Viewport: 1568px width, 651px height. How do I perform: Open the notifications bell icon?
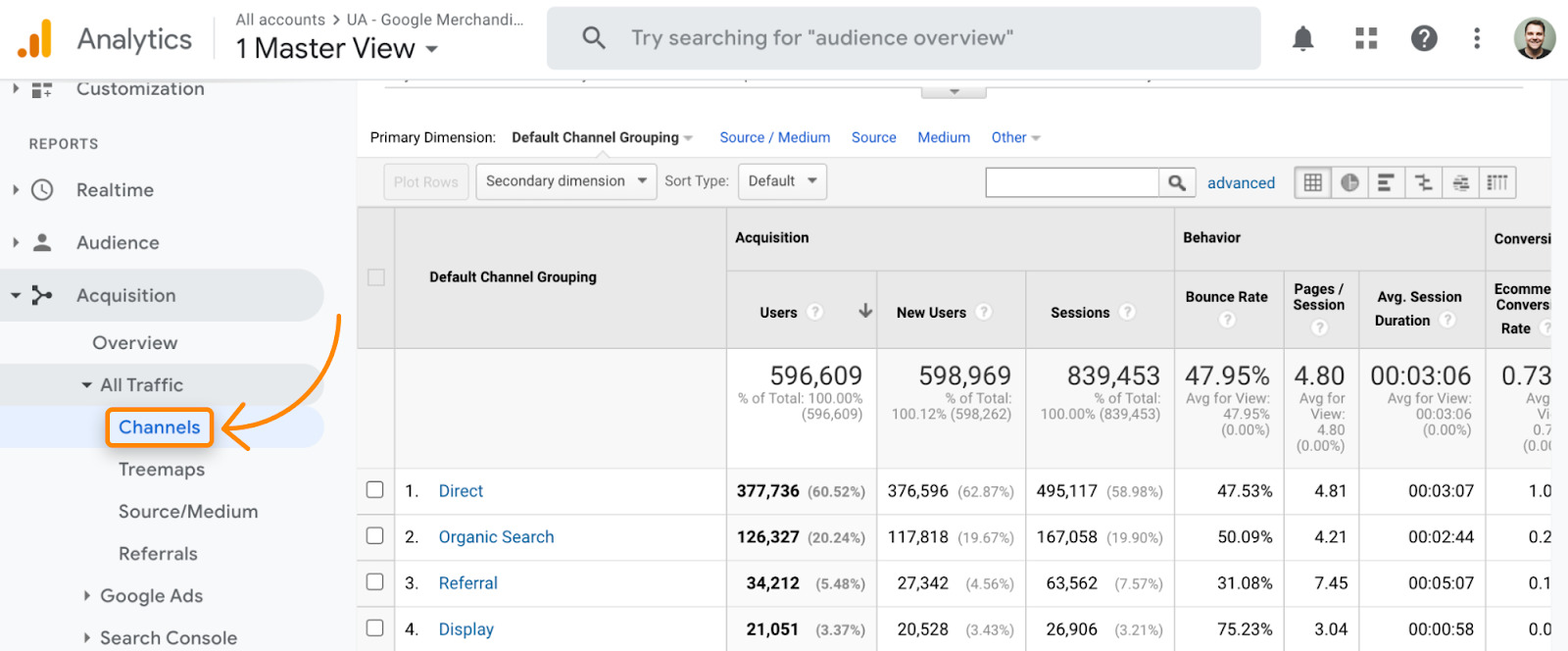click(x=1302, y=38)
